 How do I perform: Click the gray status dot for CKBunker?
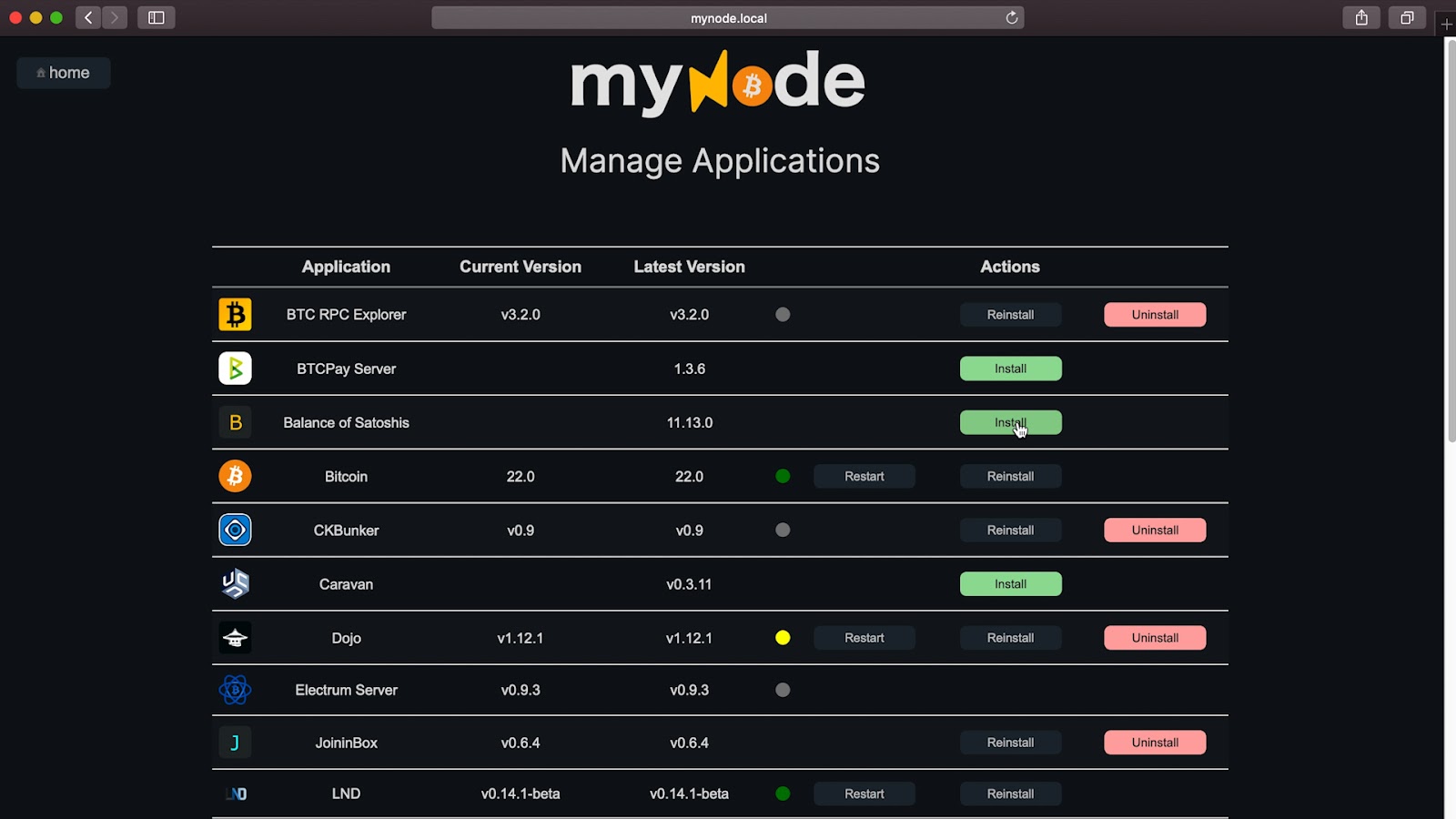pos(783,530)
